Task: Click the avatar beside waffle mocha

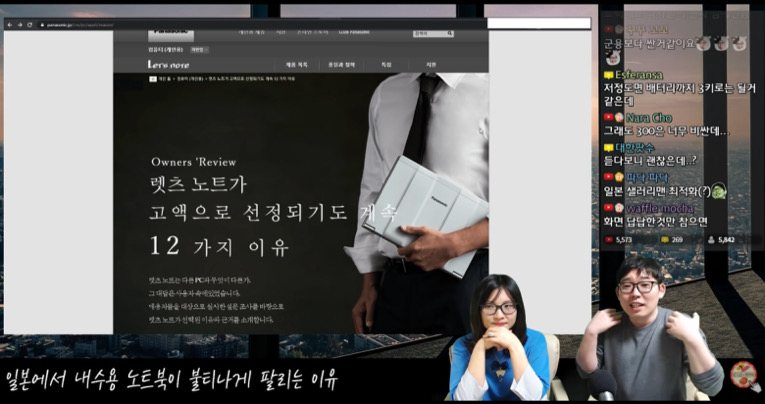Action: pos(619,208)
